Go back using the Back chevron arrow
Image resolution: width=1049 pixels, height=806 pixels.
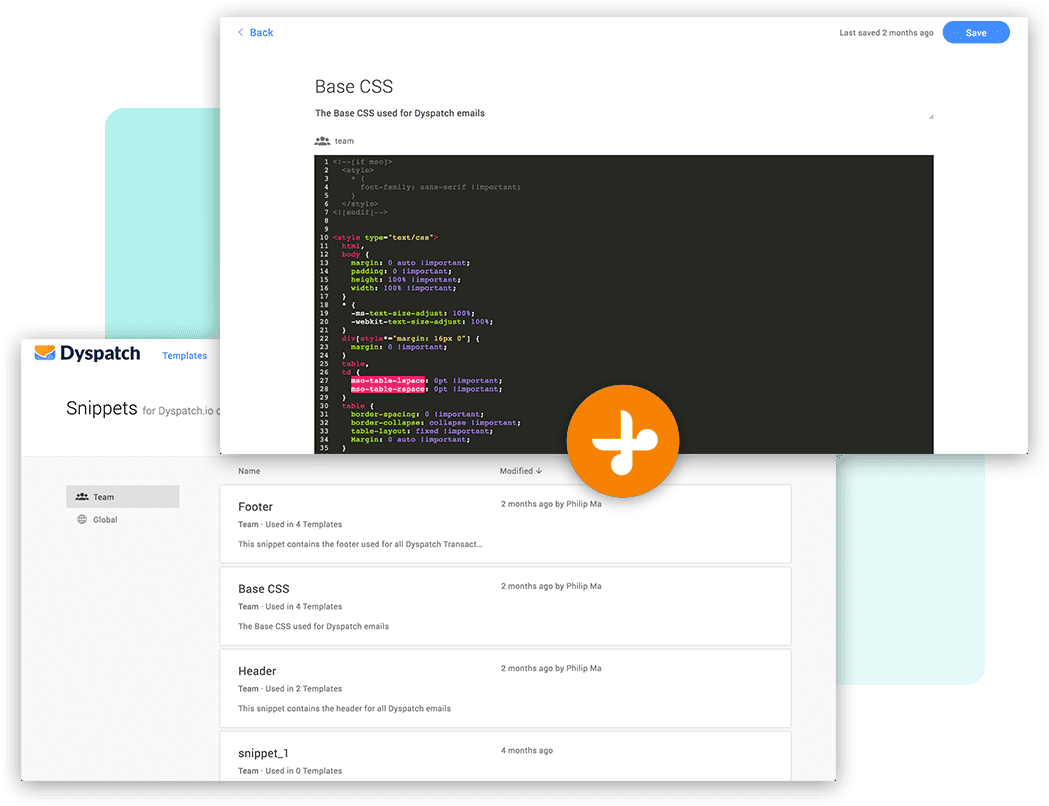click(241, 32)
